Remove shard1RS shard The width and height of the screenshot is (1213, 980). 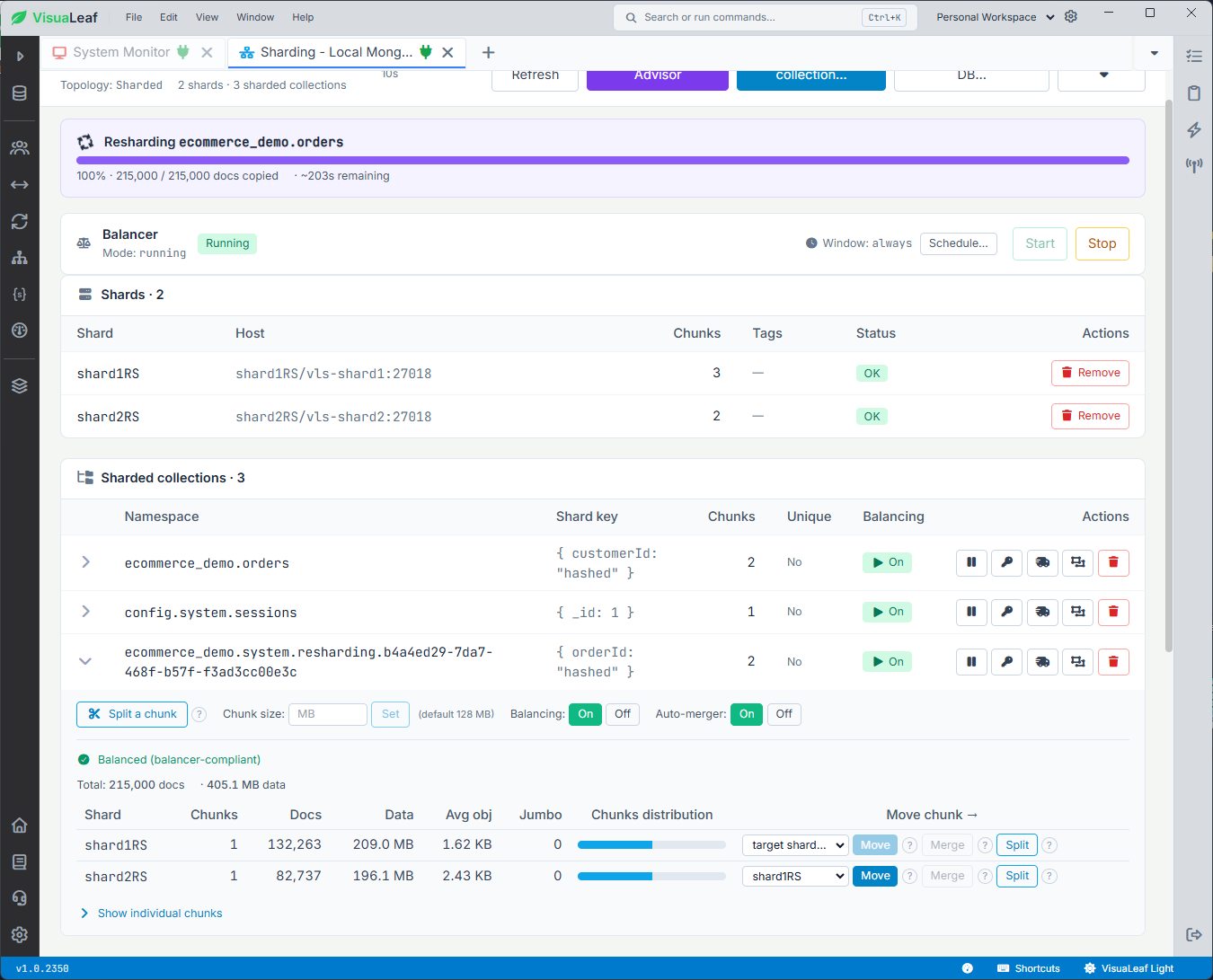1090,373
